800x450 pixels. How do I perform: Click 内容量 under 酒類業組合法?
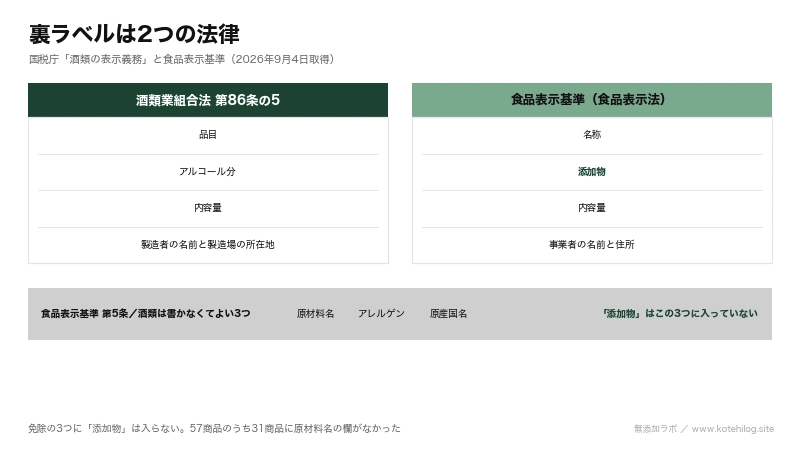coord(208,208)
